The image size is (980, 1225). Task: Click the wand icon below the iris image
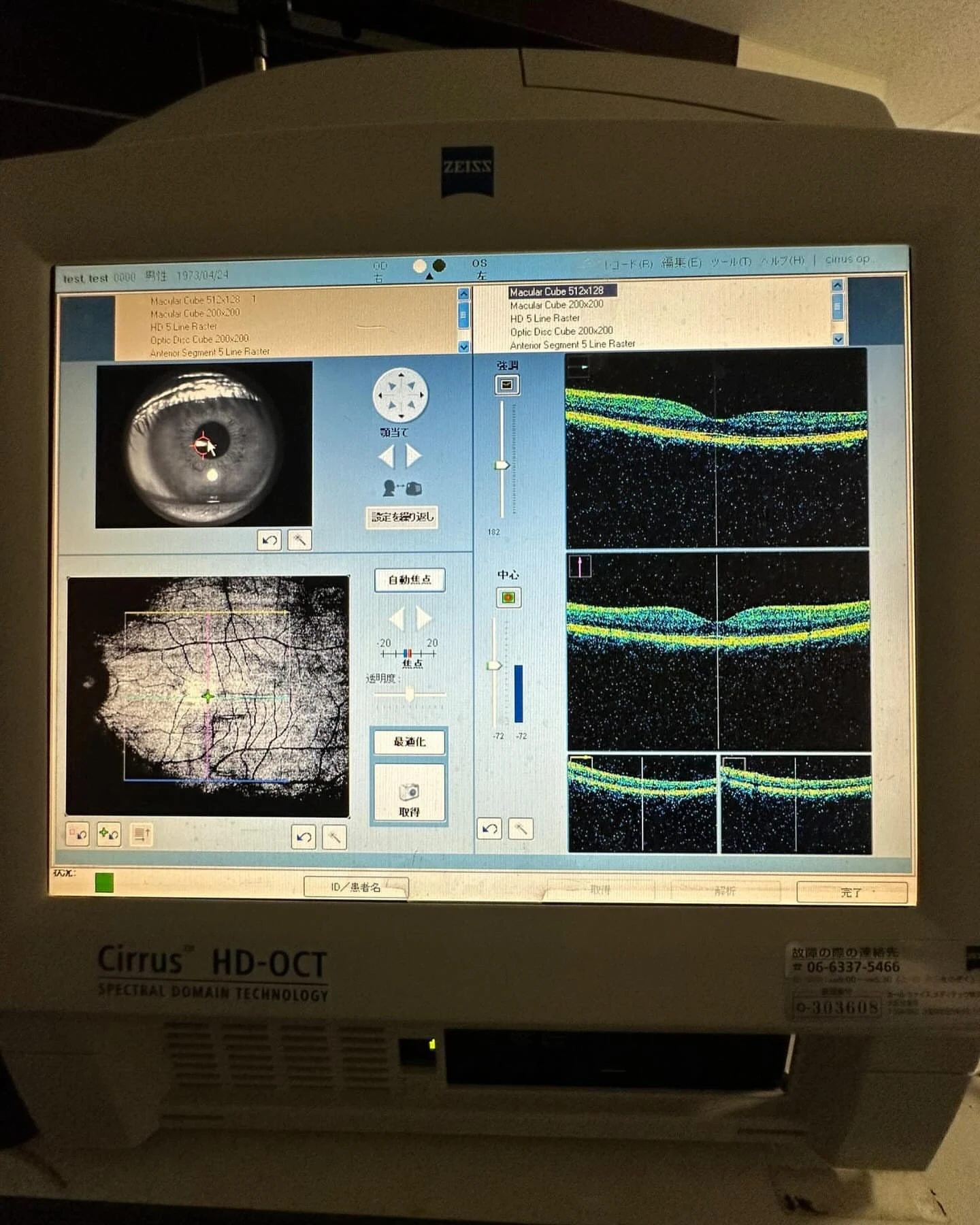(x=299, y=540)
